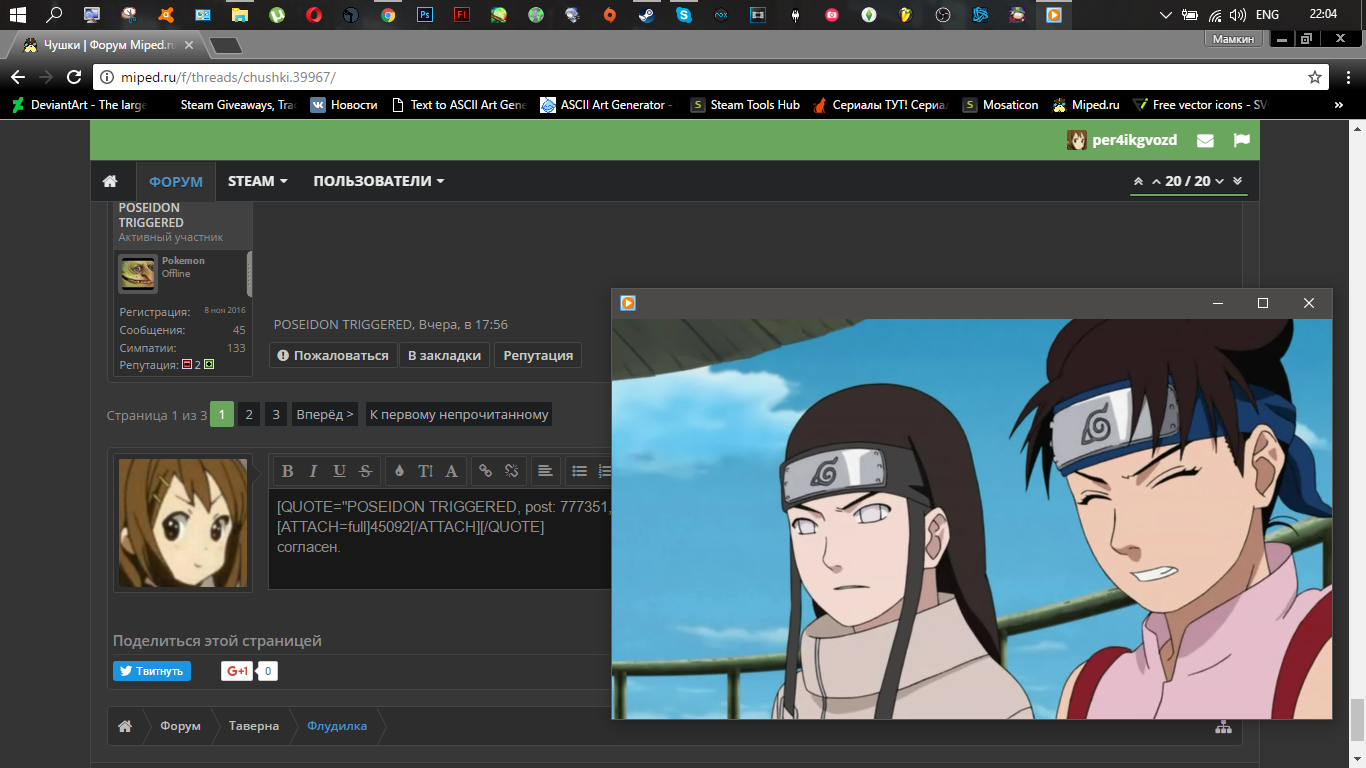Jump to last post double-down arrow

pos(1238,181)
